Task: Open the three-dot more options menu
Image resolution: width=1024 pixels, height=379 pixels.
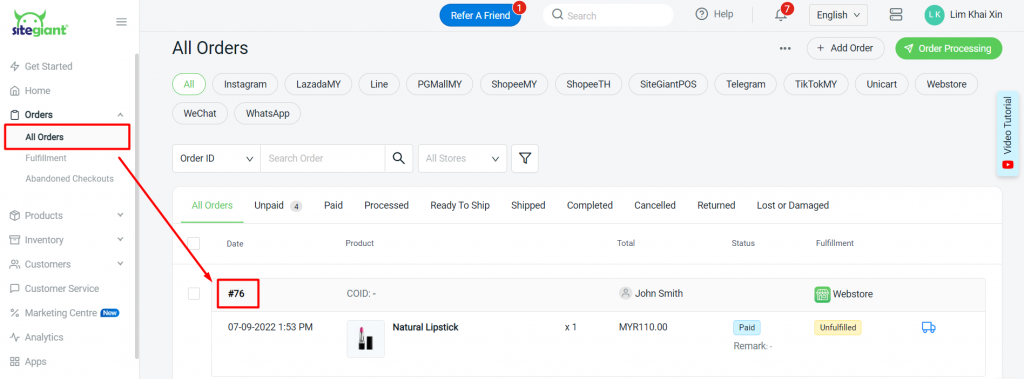Action: click(785, 48)
